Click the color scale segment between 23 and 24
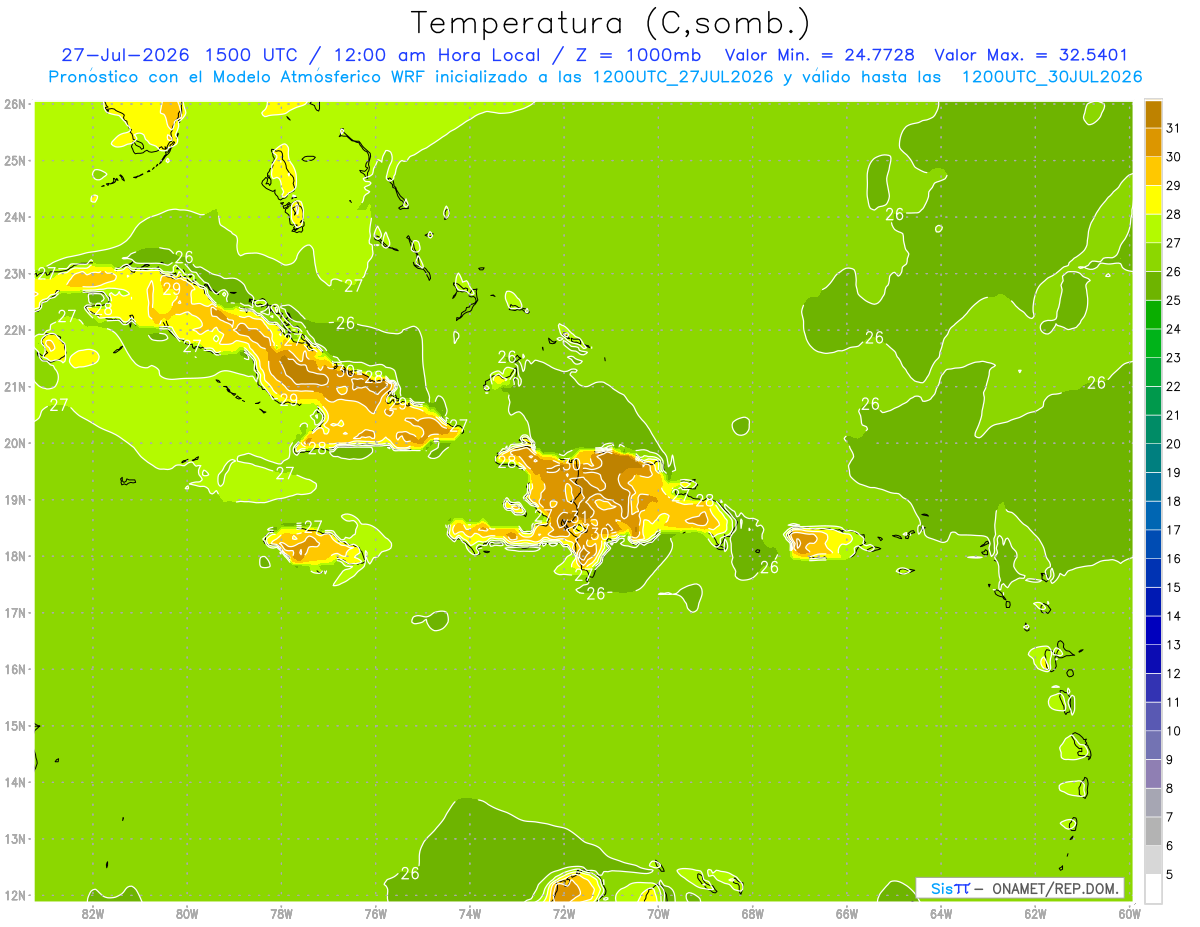 pyautogui.click(x=1153, y=343)
